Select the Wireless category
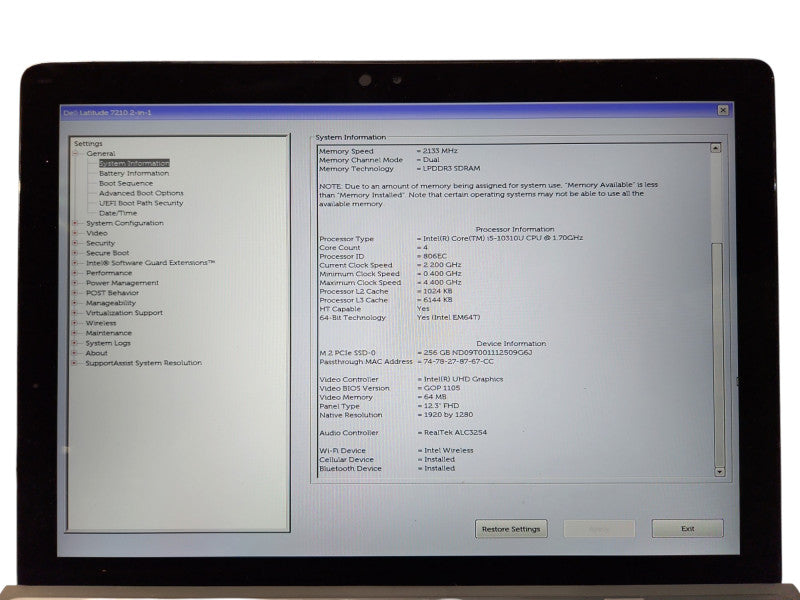Image resolution: width=800 pixels, height=600 pixels. [x=101, y=323]
